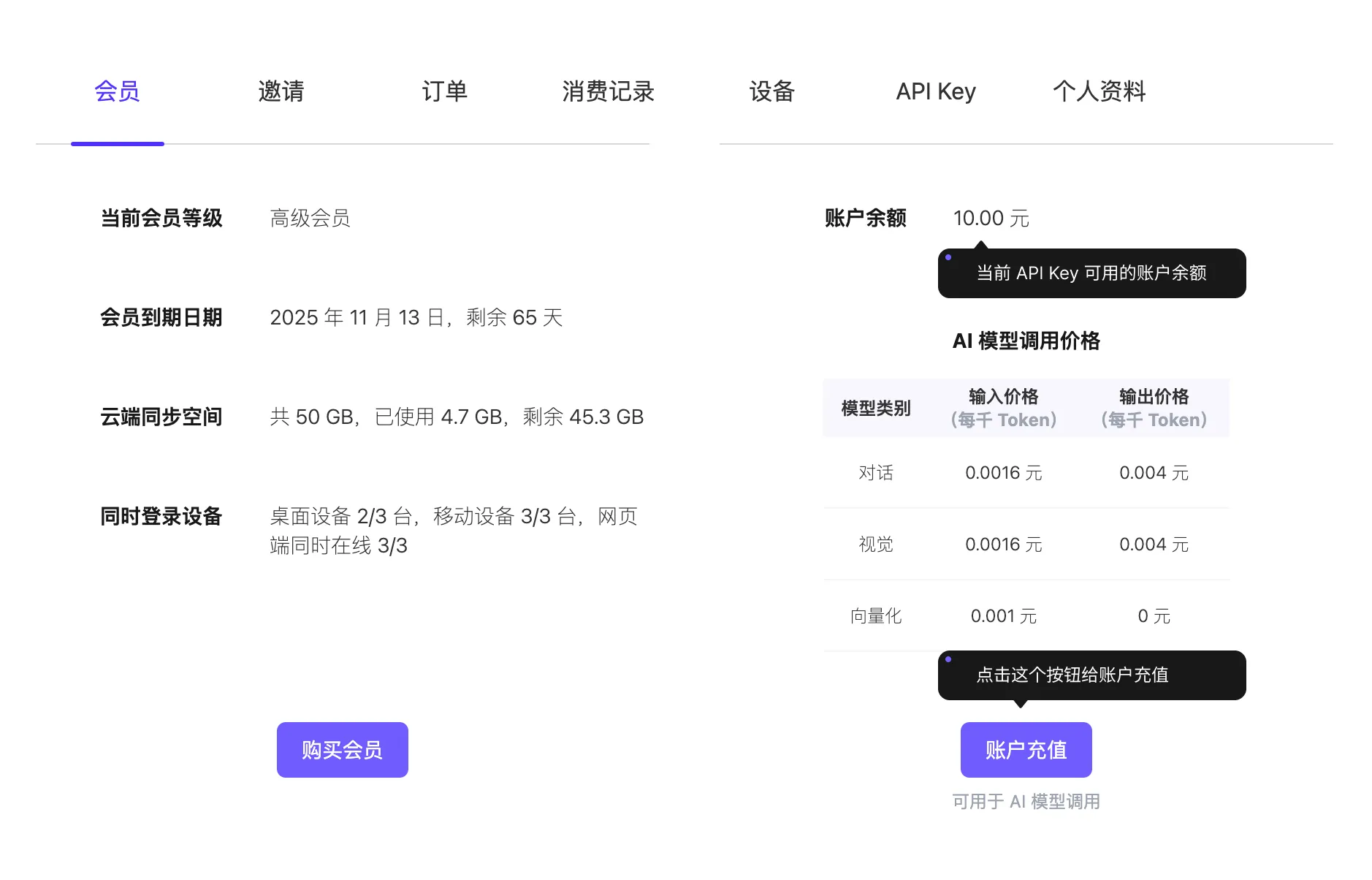
Task: Switch to the 会员 tab
Action: tap(117, 91)
